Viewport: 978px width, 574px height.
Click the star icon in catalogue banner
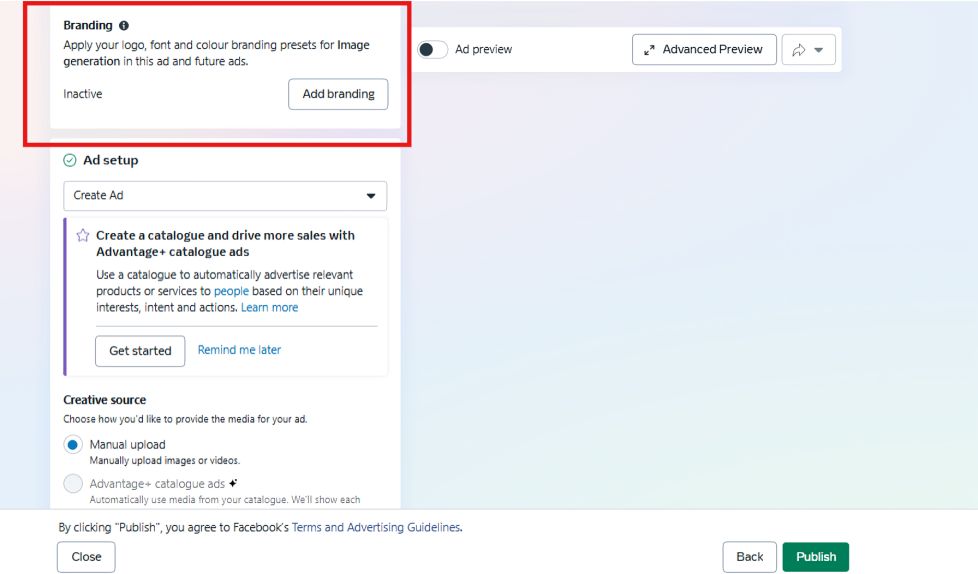[x=83, y=236]
